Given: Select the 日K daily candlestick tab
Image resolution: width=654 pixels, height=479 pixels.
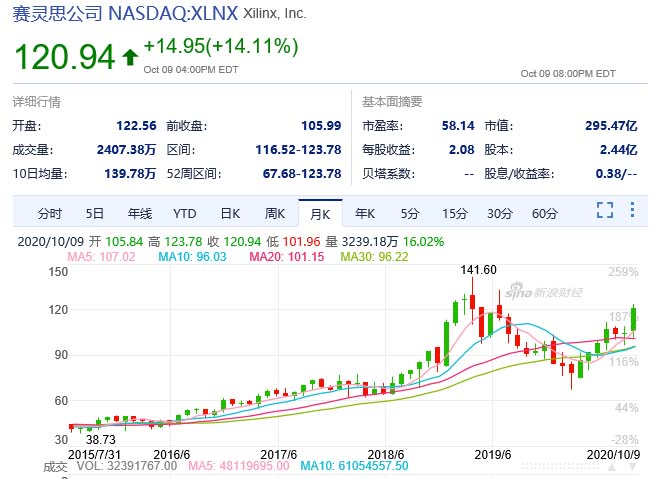Looking at the screenshot, I should point(230,213).
